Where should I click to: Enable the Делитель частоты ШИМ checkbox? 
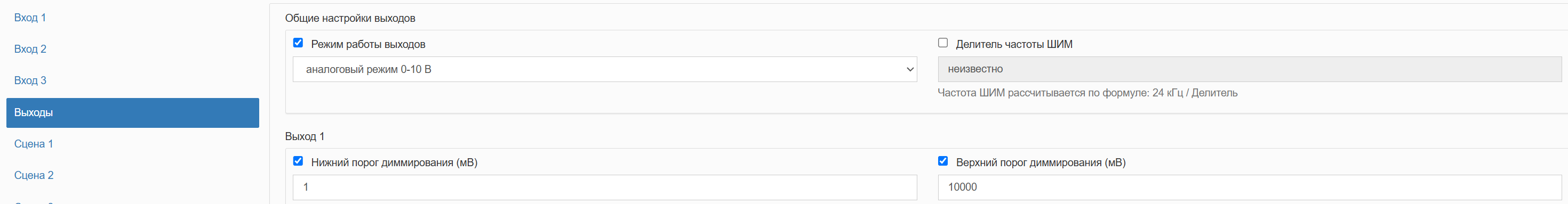943,43
